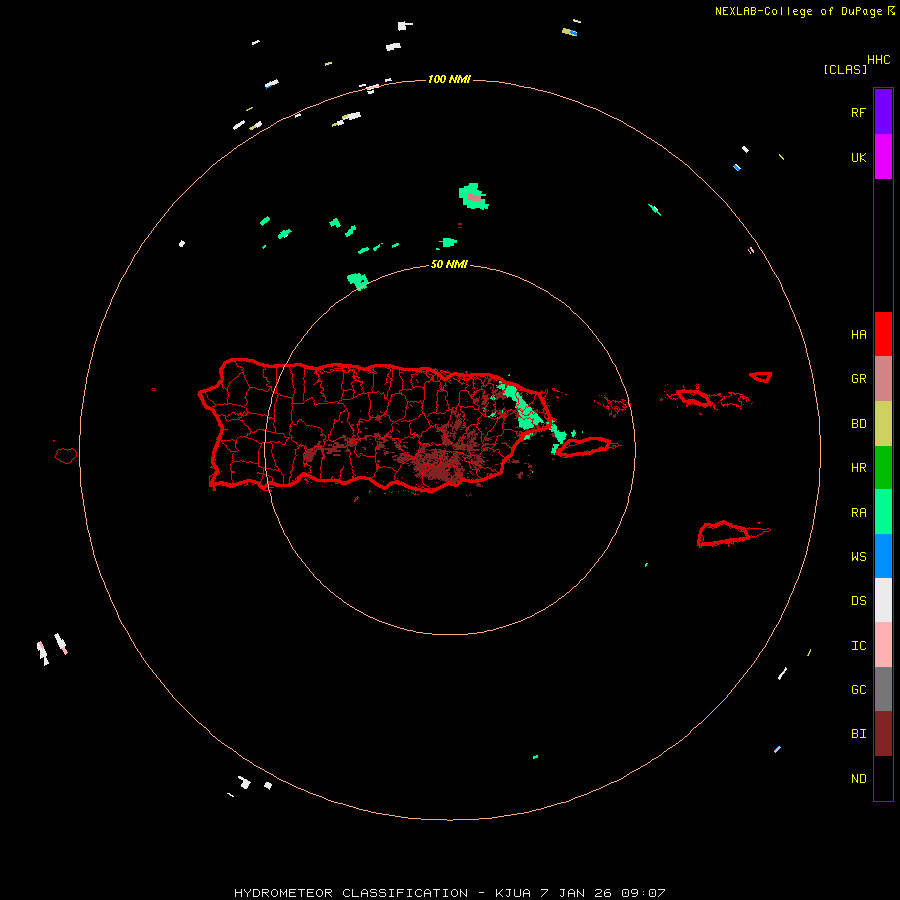This screenshot has height=900, width=900.
Task: Click the rain echo over eastern Puerto Rico coast
Action: coord(525,410)
